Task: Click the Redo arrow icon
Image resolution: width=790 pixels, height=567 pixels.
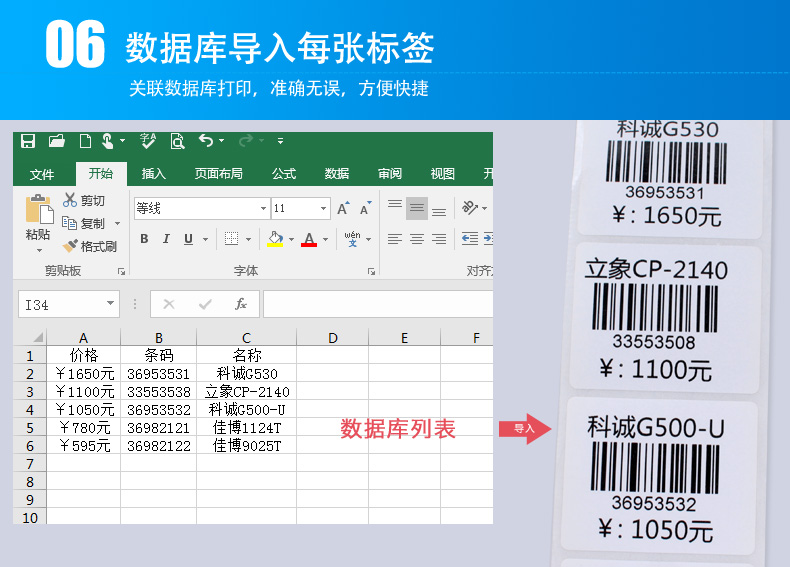Action: (245, 141)
